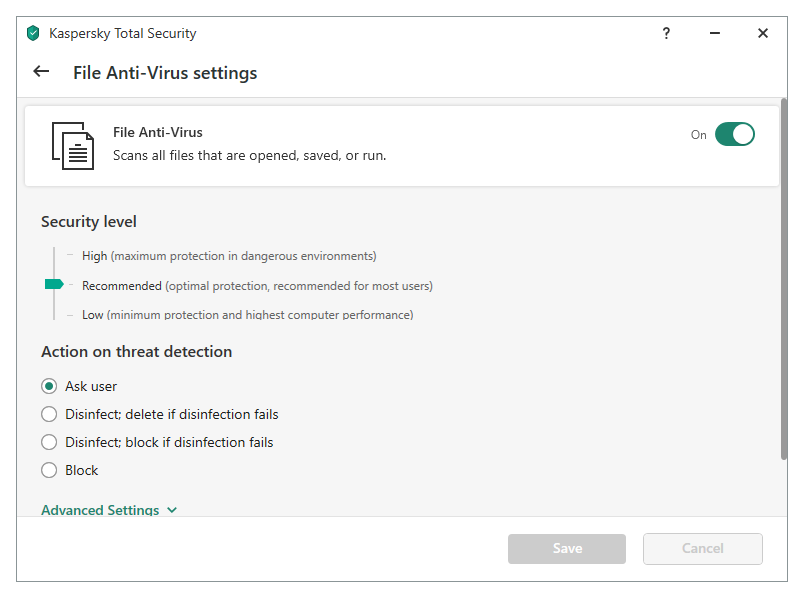This screenshot has height=598, width=804.
Task: Set security level to Low
Action: (92, 315)
